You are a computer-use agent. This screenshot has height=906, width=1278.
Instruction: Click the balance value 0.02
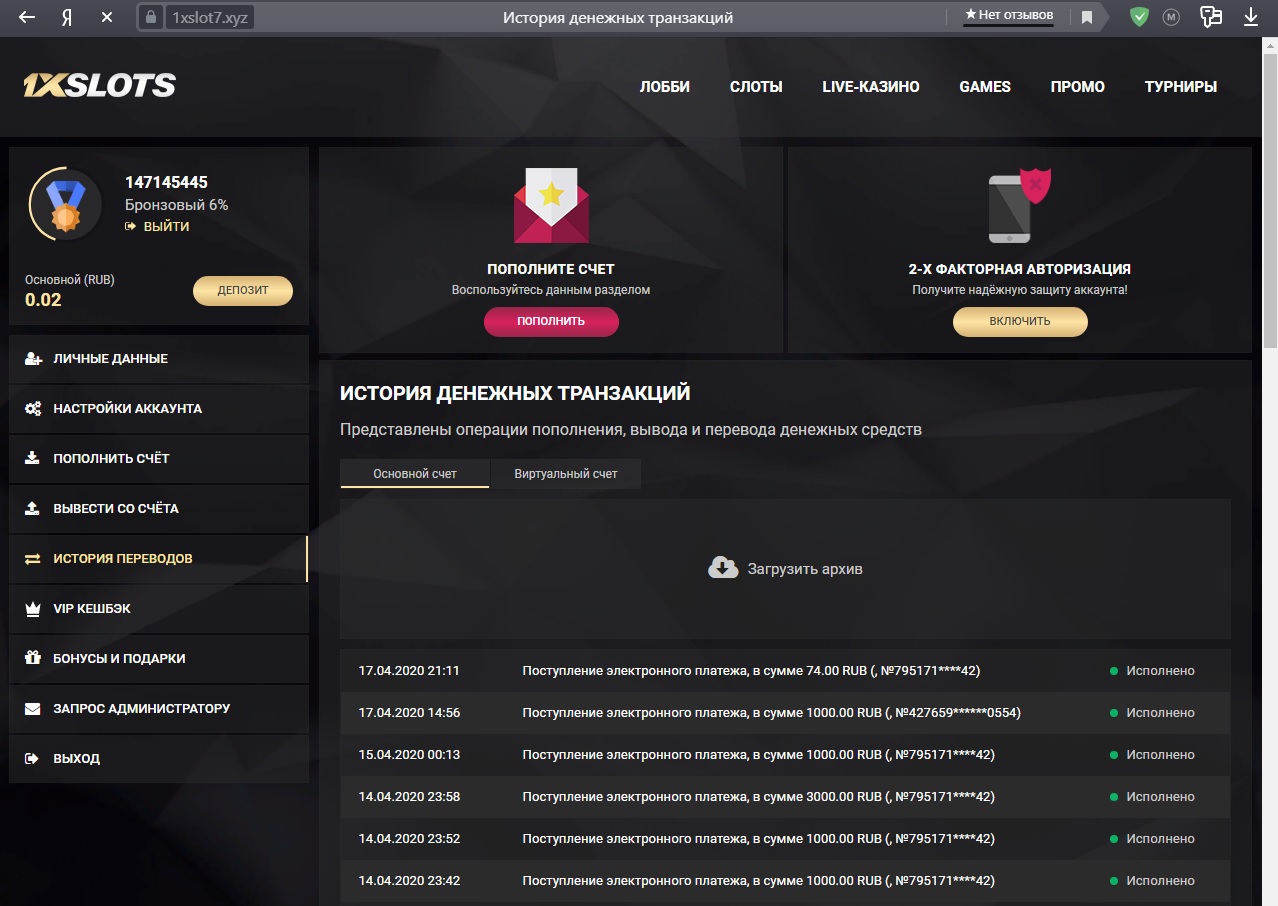[43, 300]
